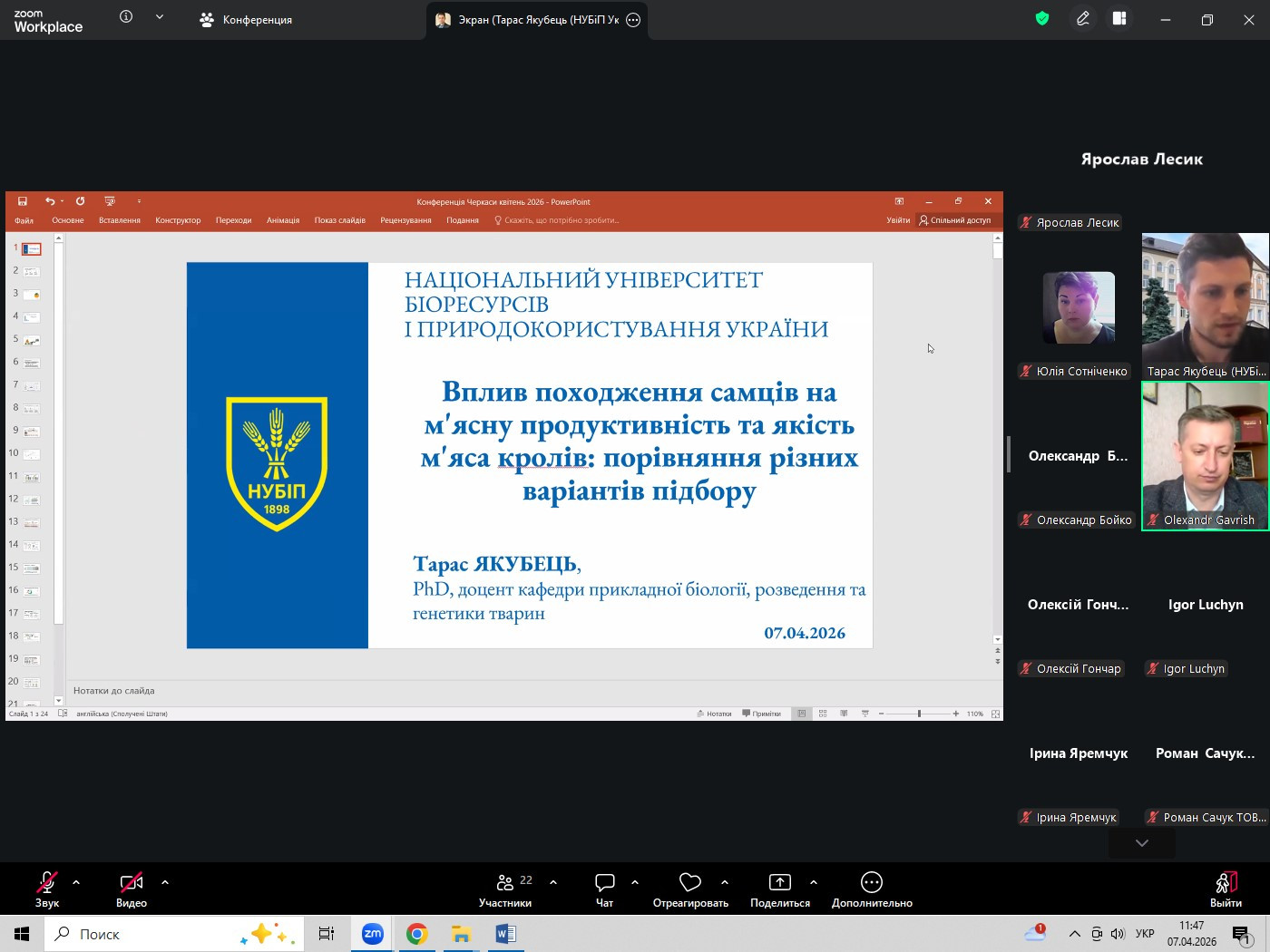Select Olexandr Gavrish video thumbnail
This screenshot has height=952, width=1270.
click(1205, 455)
